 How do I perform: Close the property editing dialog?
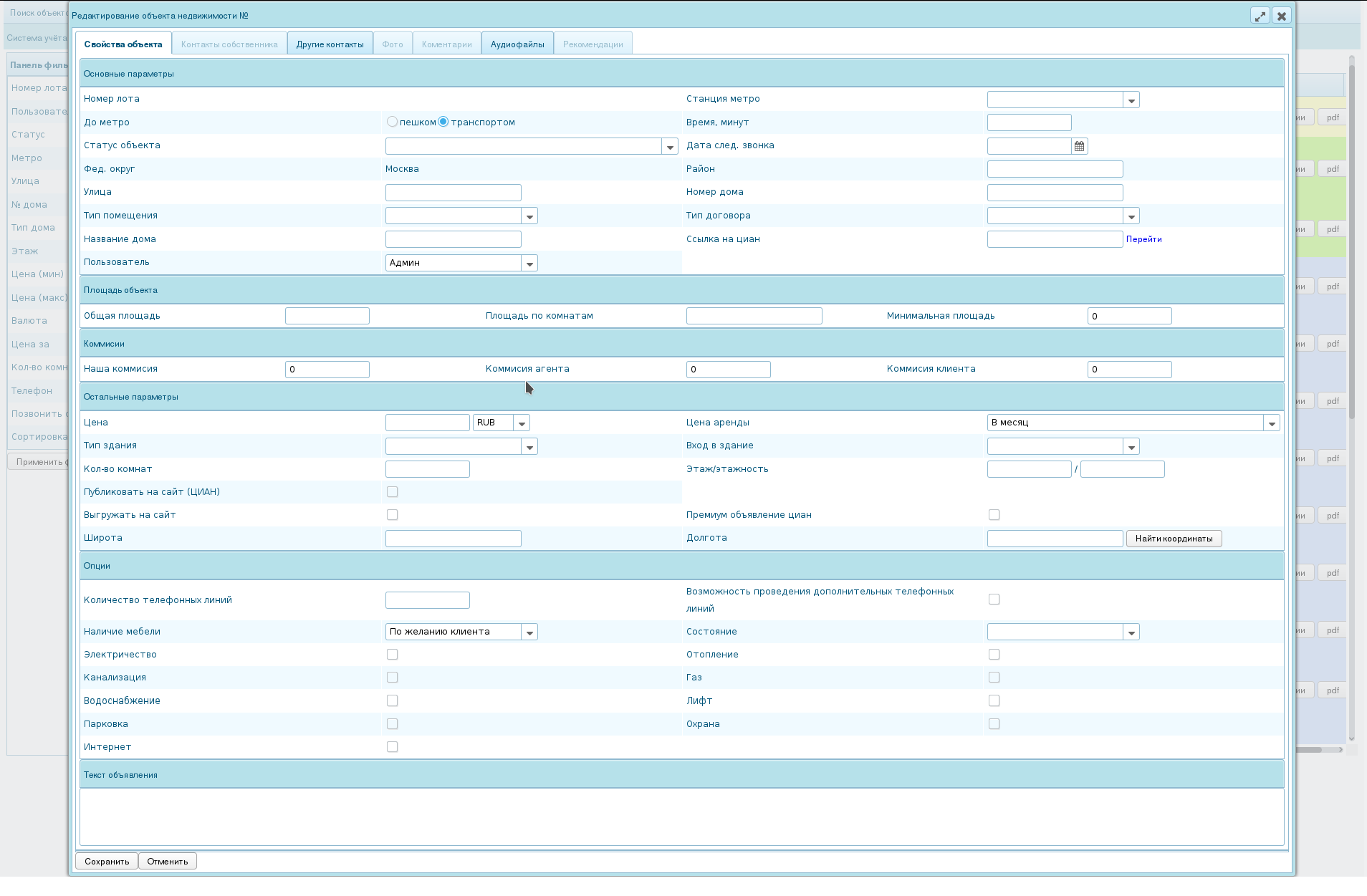1282,16
